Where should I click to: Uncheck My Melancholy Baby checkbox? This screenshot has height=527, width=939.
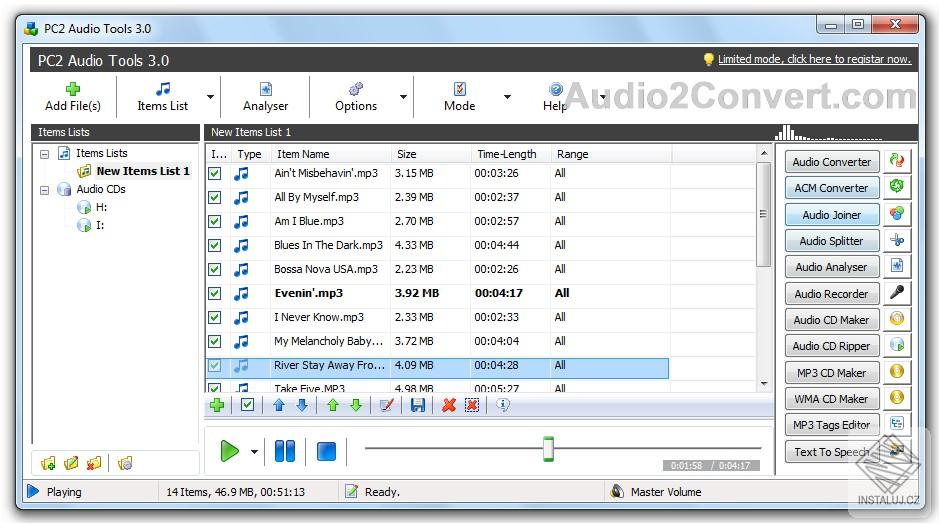214,341
